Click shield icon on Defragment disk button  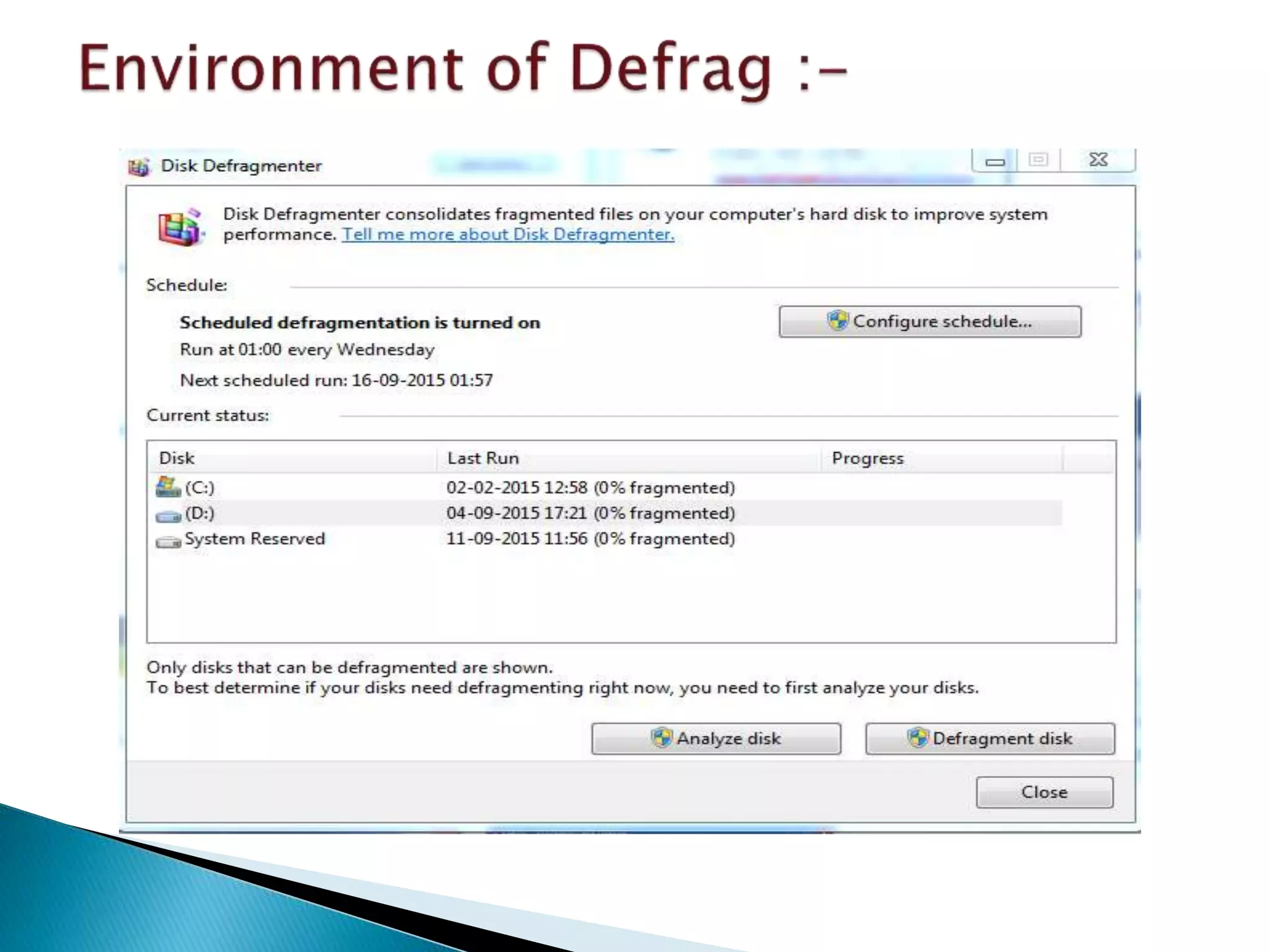[x=917, y=738]
